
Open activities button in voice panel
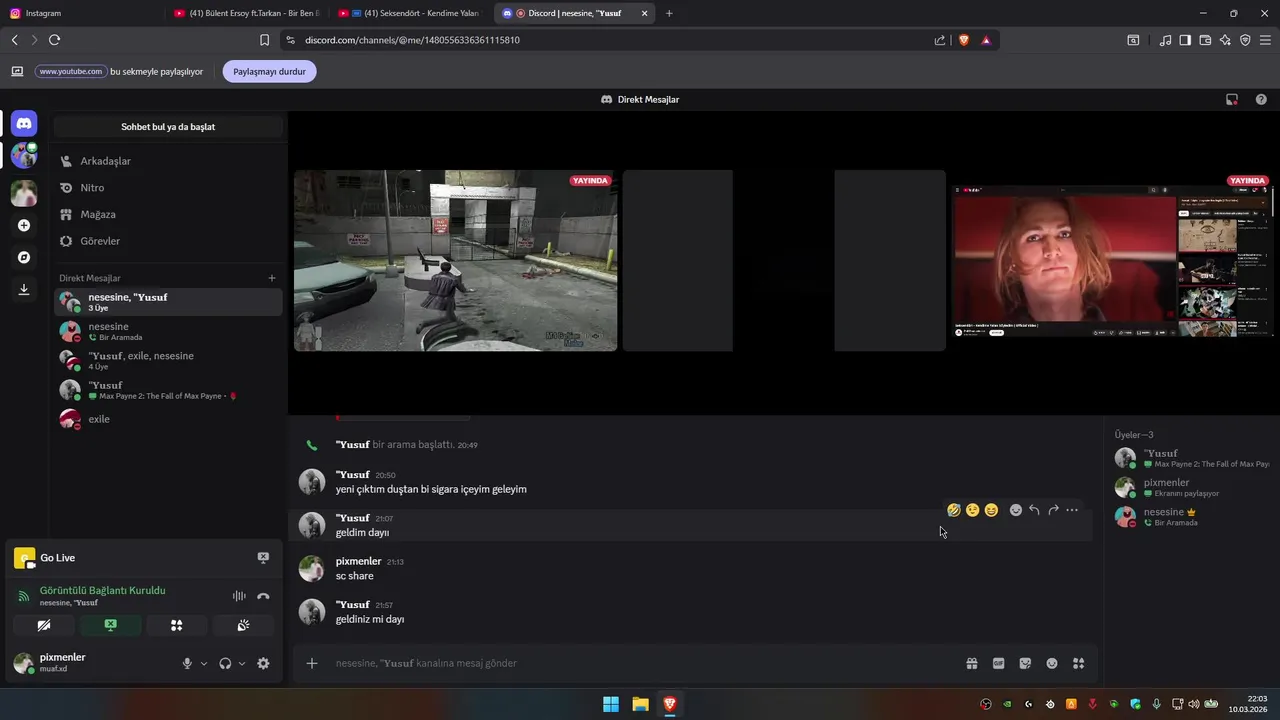[176, 625]
